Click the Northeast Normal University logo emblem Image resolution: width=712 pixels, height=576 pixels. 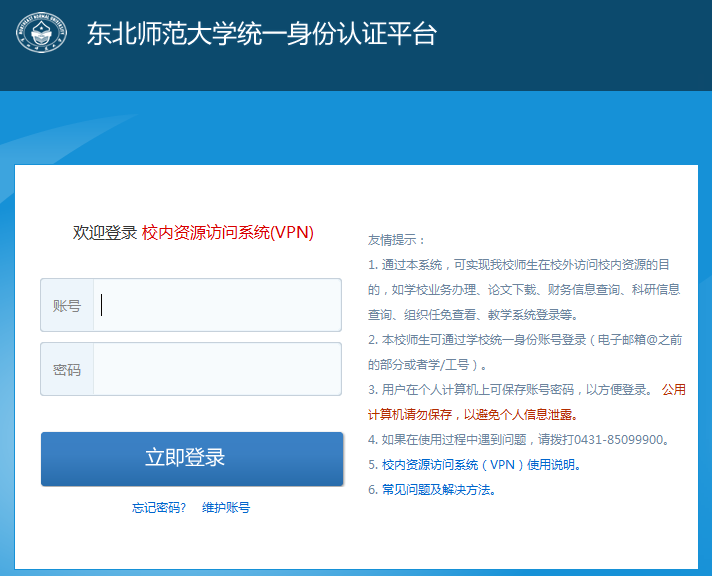pyautogui.click(x=41, y=33)
